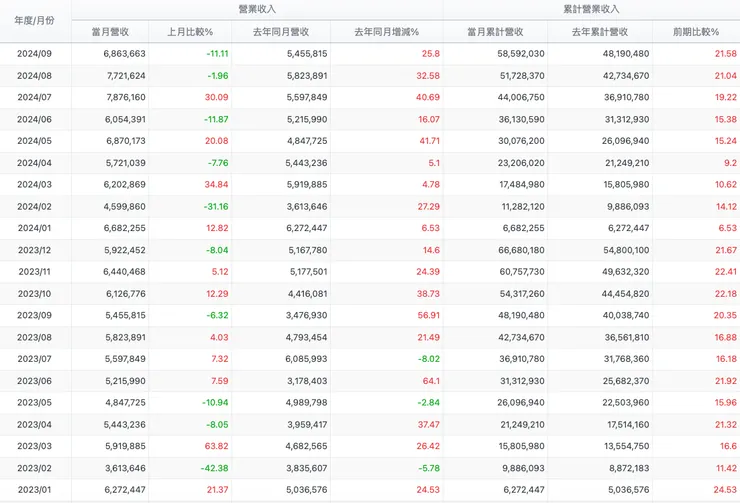This screenshot has height=503, width=740.
Task: Click the 去年同月增減% column header
Action: [387, 32]
